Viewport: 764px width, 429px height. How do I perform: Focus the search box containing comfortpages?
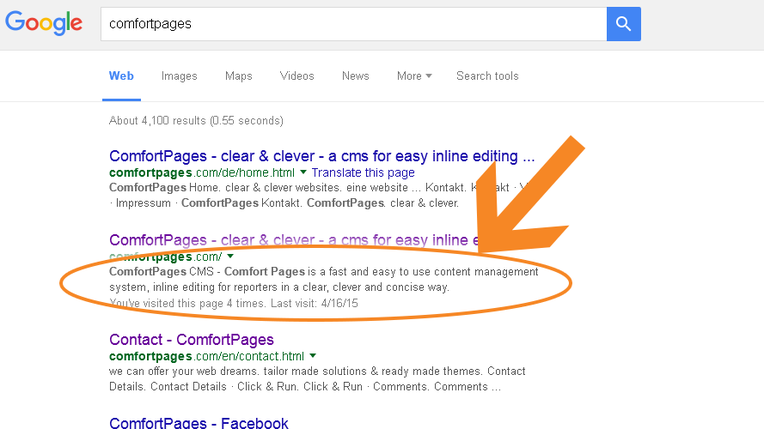point(350,23)
